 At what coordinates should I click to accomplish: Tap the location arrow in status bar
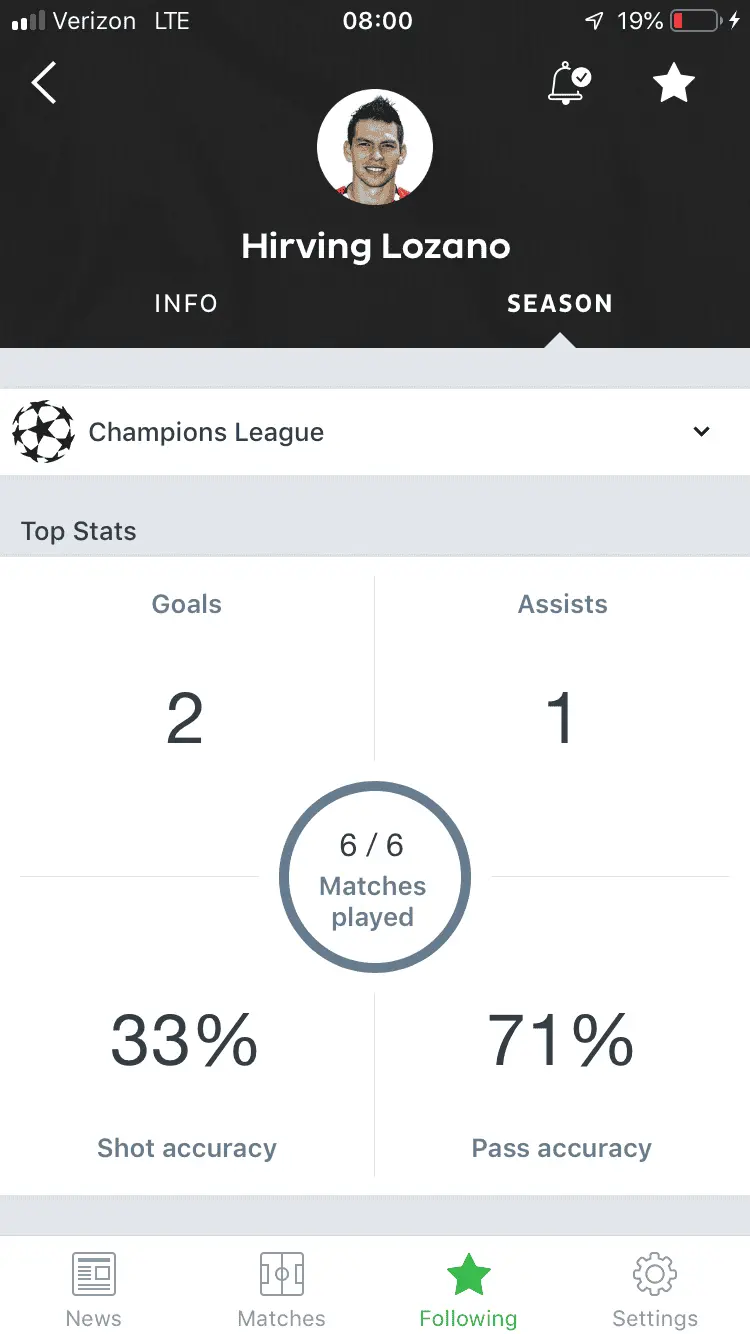594,21
